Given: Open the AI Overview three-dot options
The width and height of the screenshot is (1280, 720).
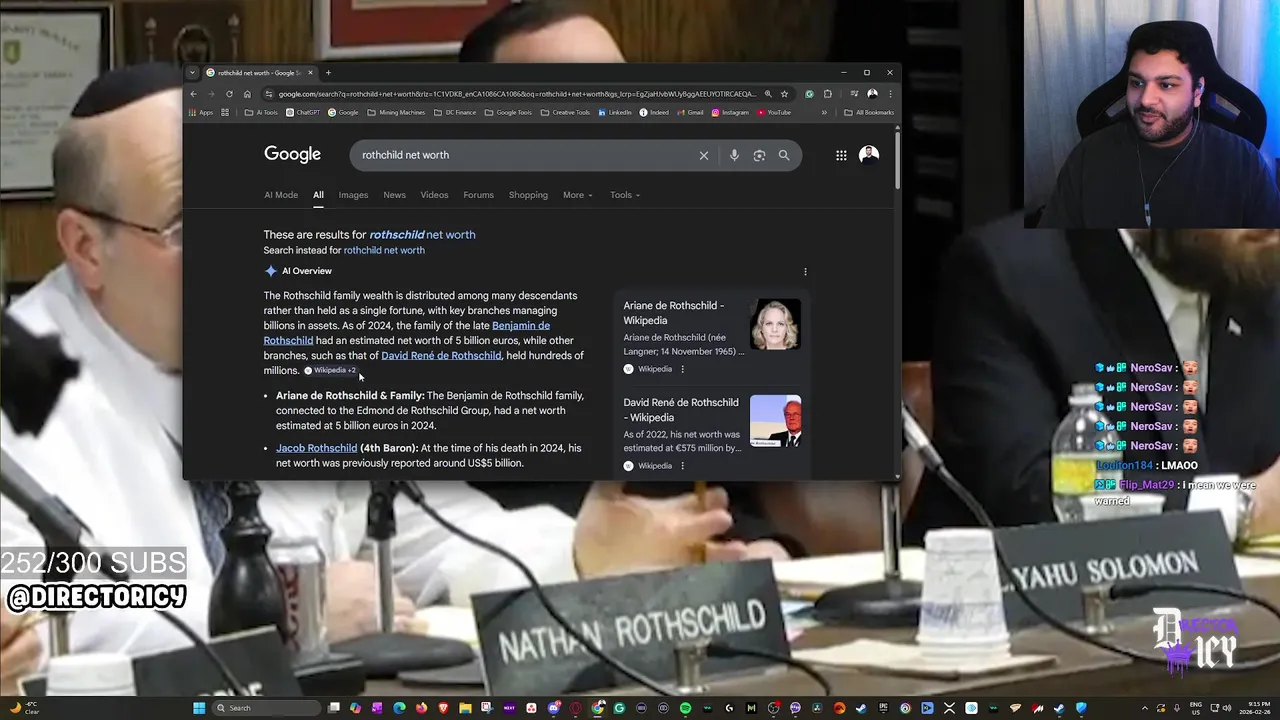Looking at the screenshot, I should (x=805, y=271).
